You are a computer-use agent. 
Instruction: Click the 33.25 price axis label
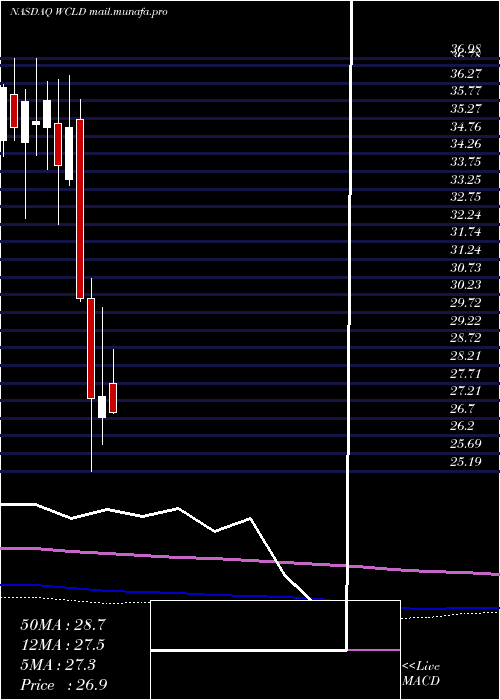[467, 179]
